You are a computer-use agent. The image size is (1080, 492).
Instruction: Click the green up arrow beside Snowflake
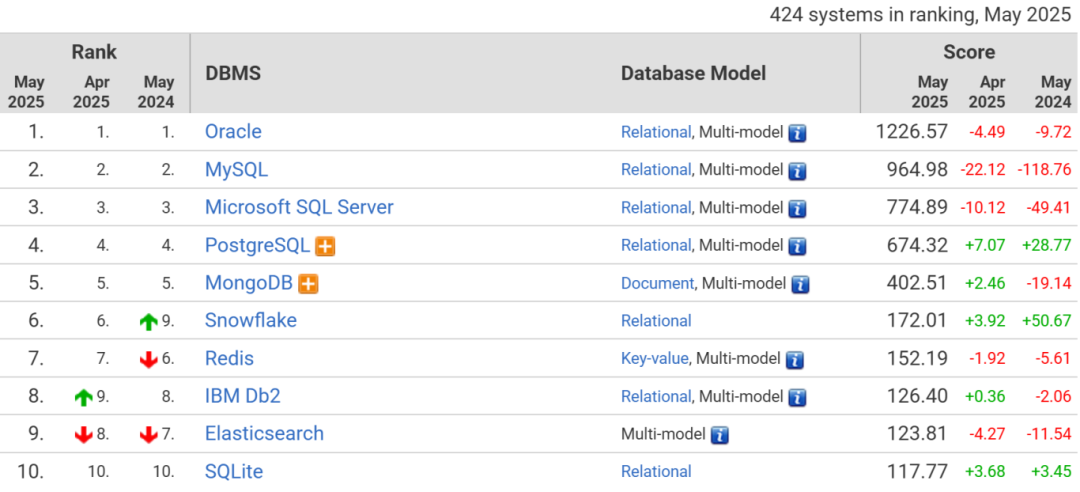click(x=149, y=321)
